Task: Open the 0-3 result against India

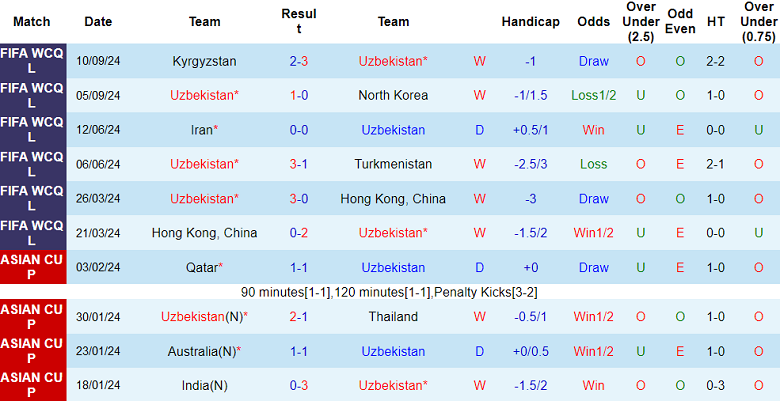Action: point(299,385)
